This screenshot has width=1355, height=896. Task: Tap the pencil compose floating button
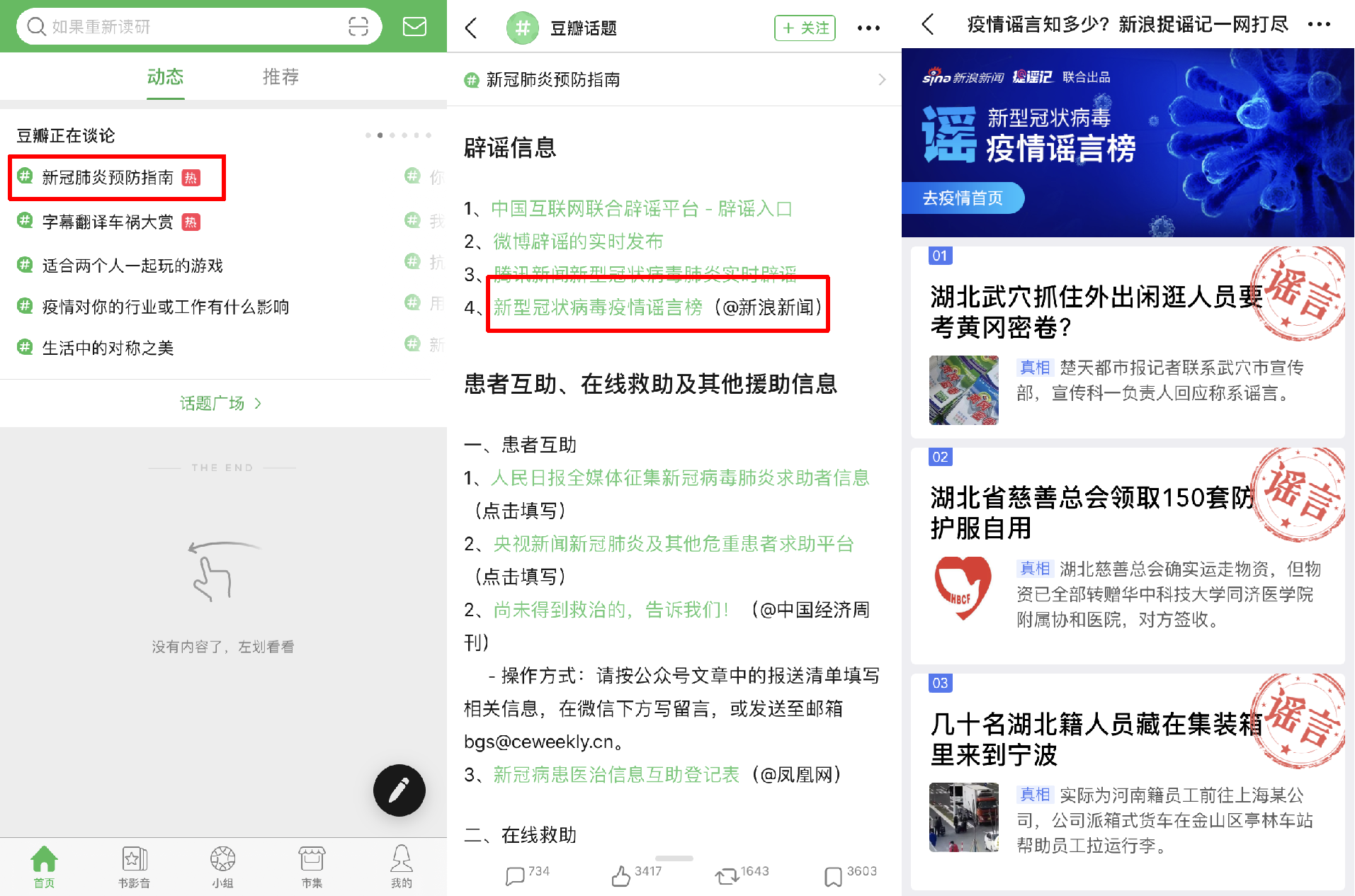399,790
